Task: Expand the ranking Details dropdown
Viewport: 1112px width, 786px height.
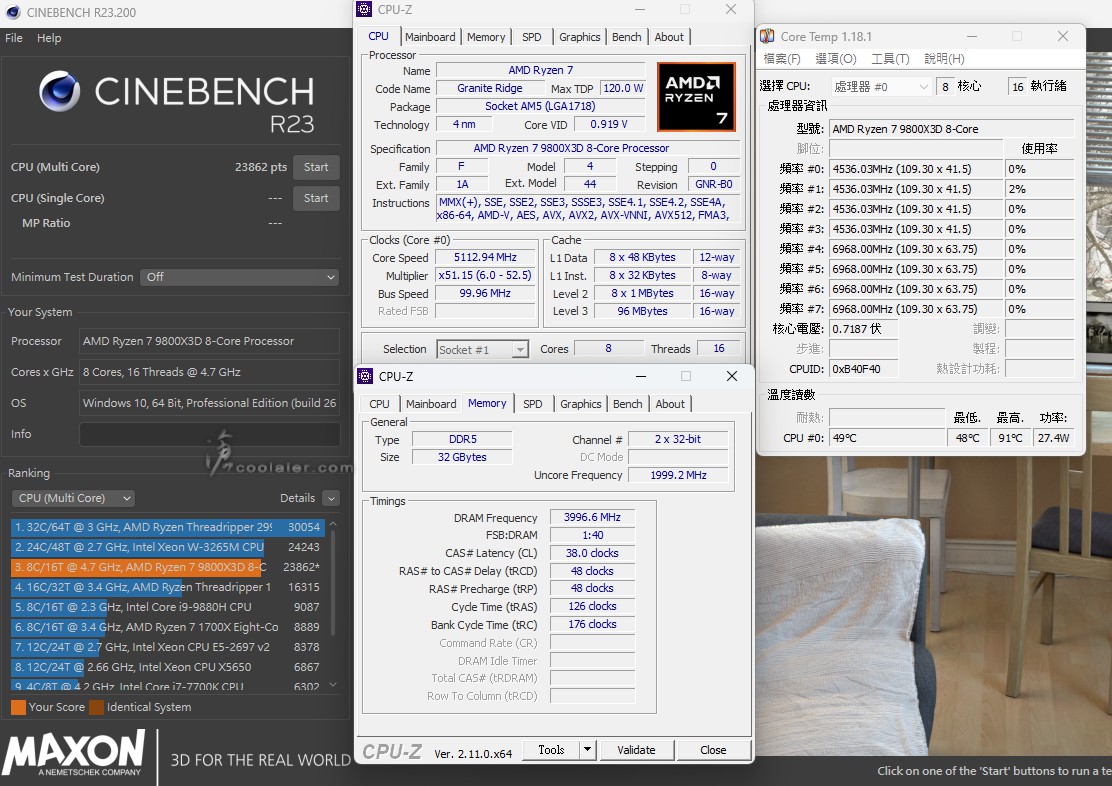Action: click(330, 498)
